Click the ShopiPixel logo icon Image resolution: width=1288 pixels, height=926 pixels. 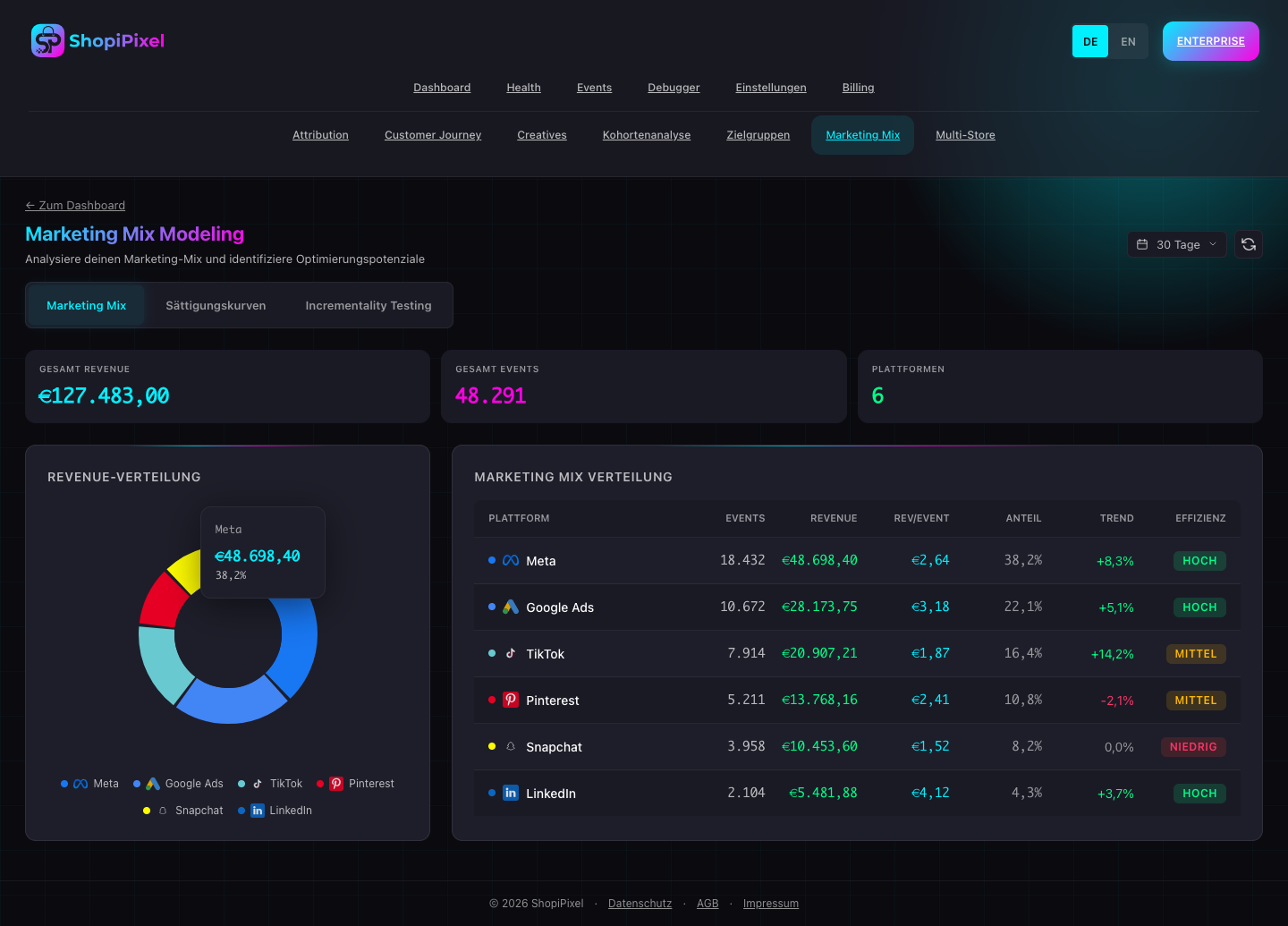pos(47,41)
